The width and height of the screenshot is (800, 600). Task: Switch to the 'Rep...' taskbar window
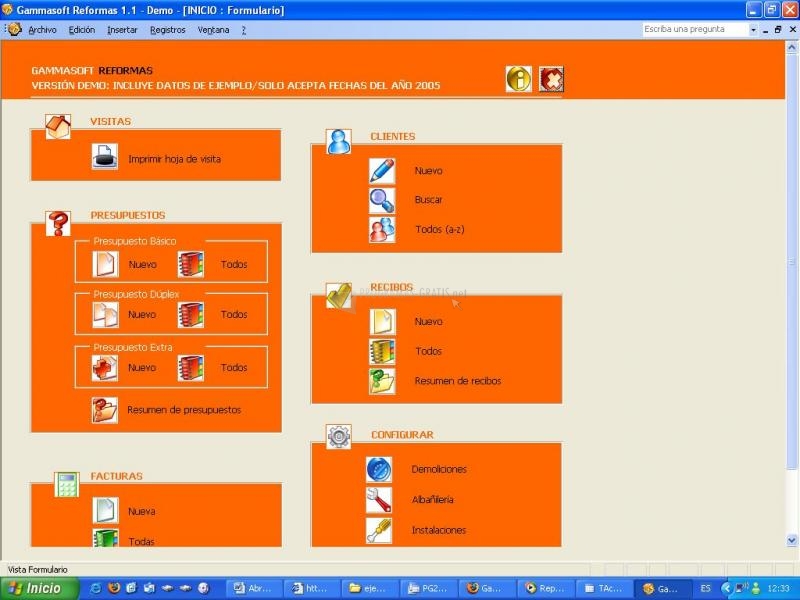545,588
